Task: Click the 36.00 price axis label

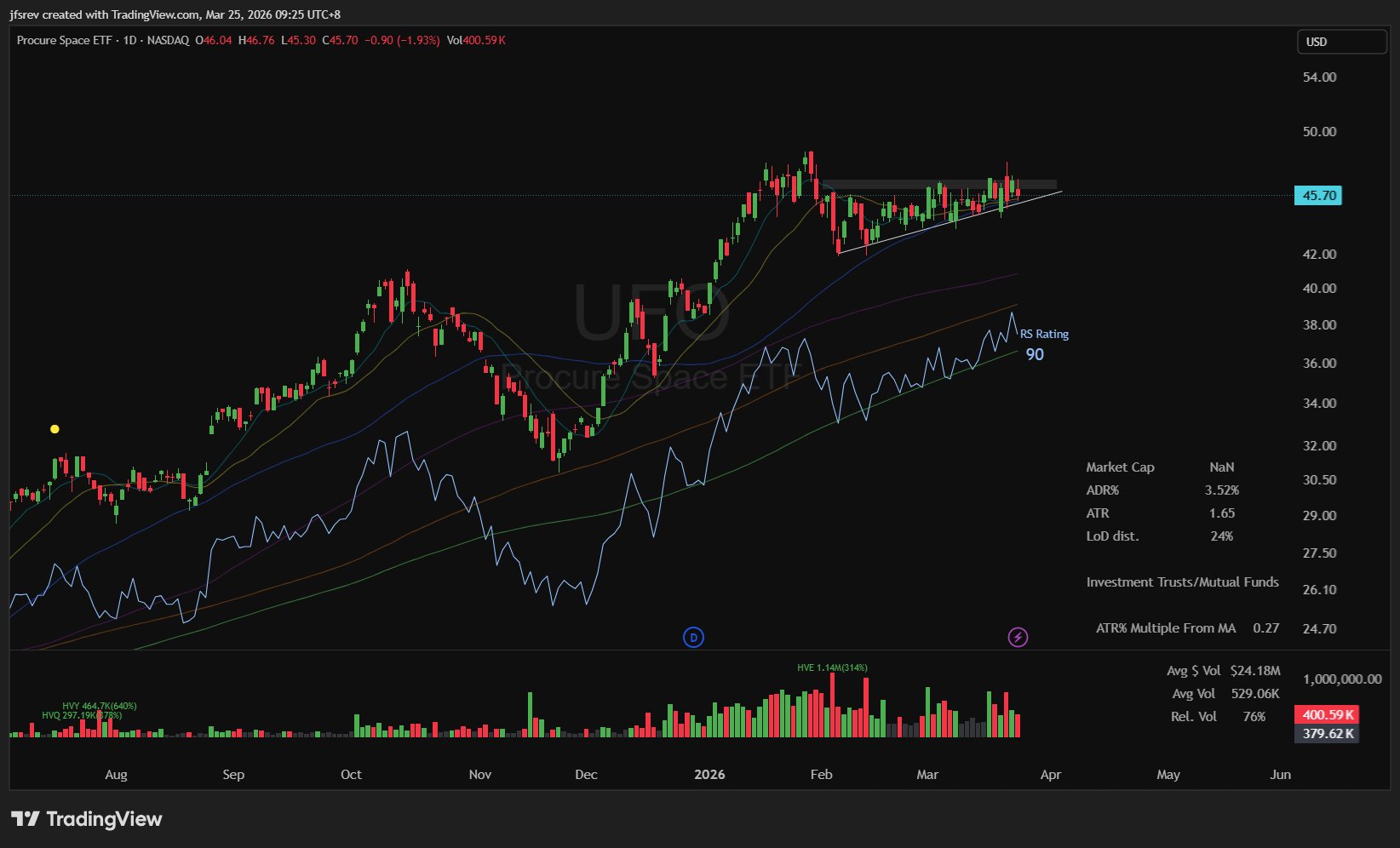Action: pyautogui.click(x=1319, y=363)
